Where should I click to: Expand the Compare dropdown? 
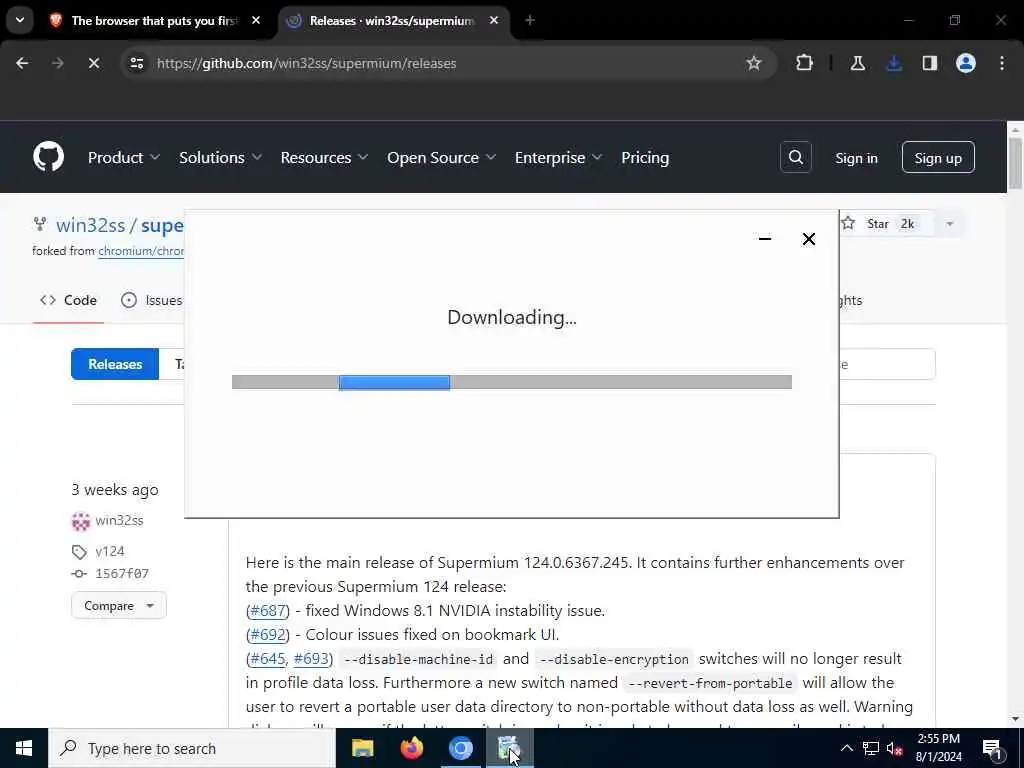(x=118, y=605)
